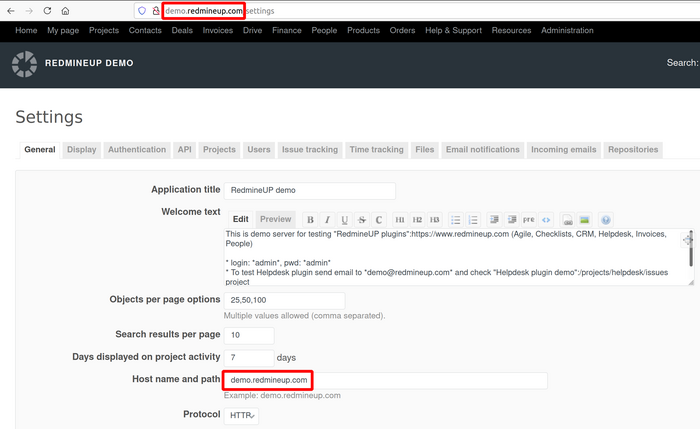Open the Protocol dropdown

point(241,415)
